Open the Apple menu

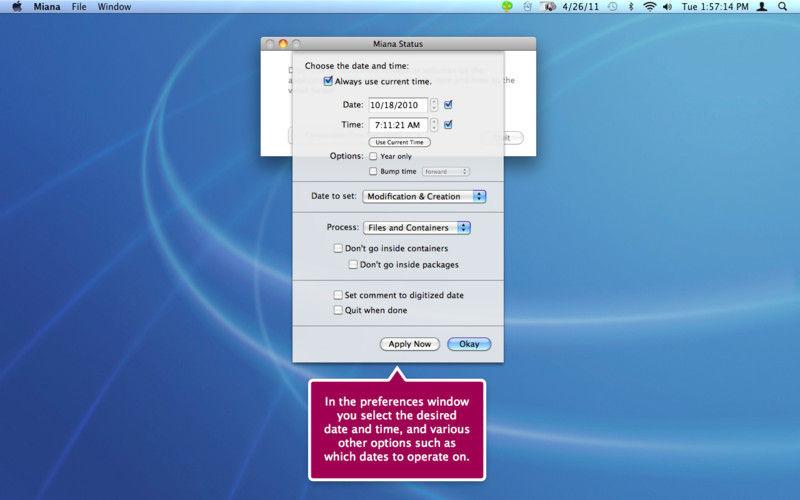17,7
